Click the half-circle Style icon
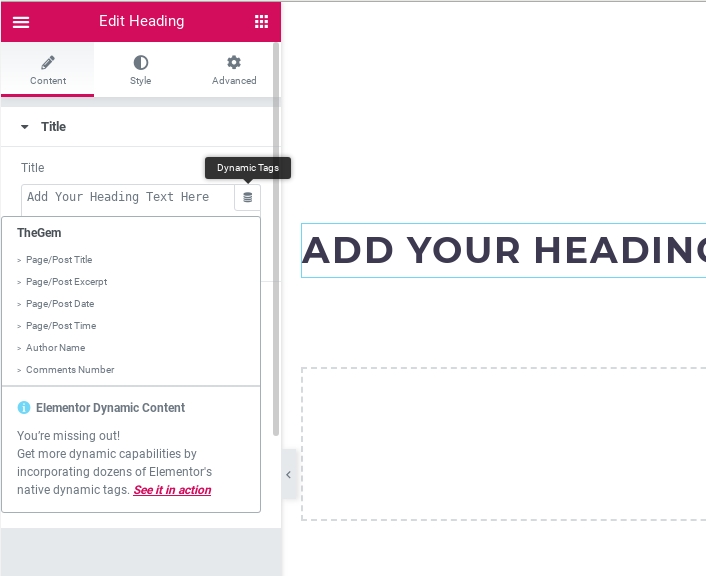This screenshot has height=576, width=706. tap(141, 63)
